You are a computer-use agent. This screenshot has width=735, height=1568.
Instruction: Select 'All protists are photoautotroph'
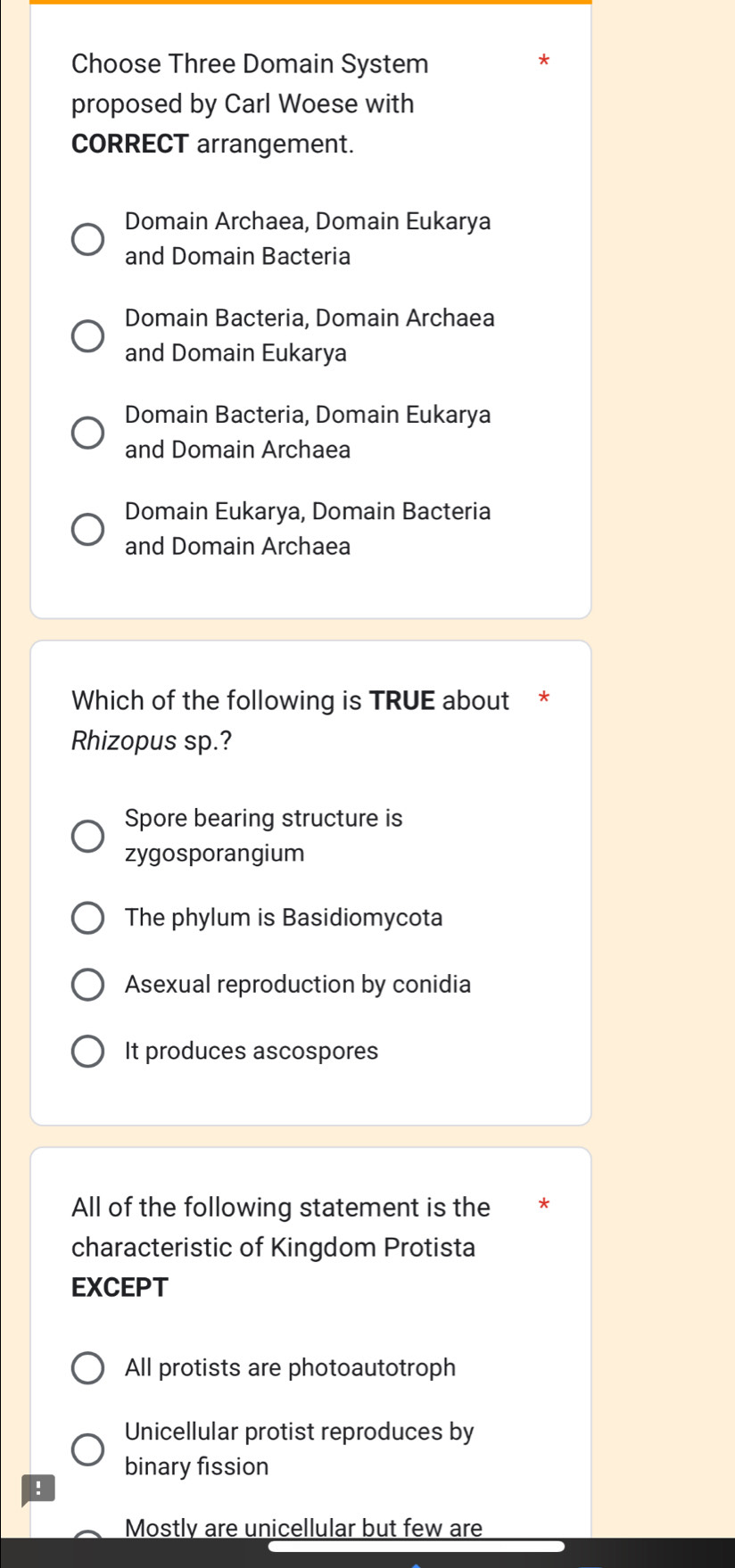point(87,1367)
